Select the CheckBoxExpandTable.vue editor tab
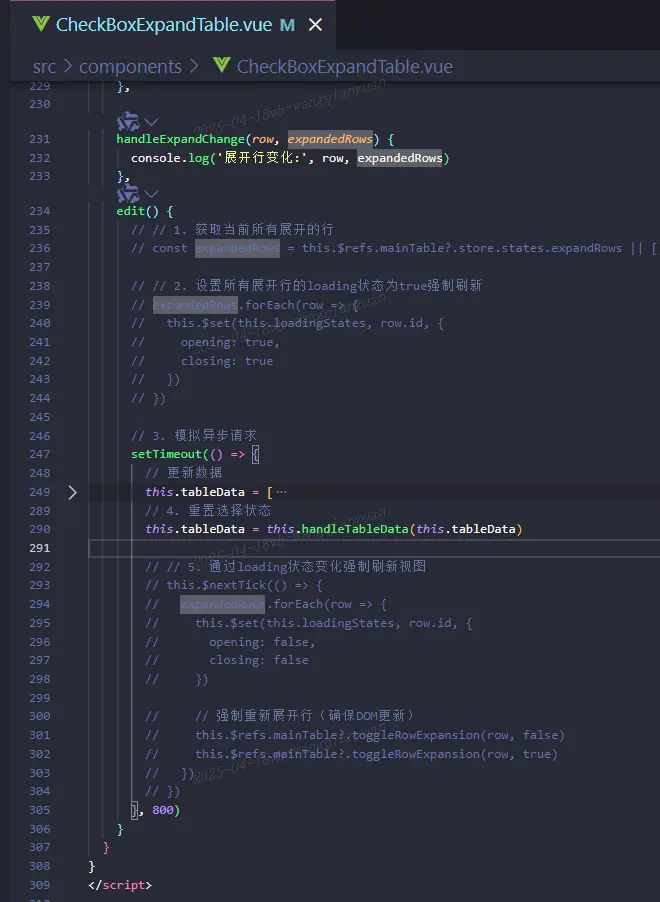660x902 pixels. coord(173,25)
